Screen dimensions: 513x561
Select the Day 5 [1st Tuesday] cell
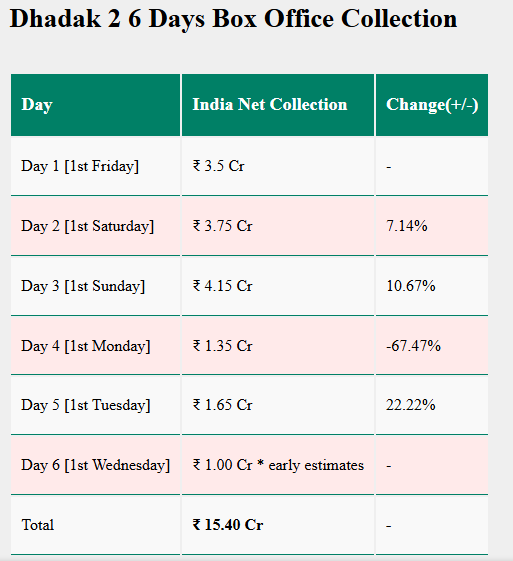click(95, 405)
